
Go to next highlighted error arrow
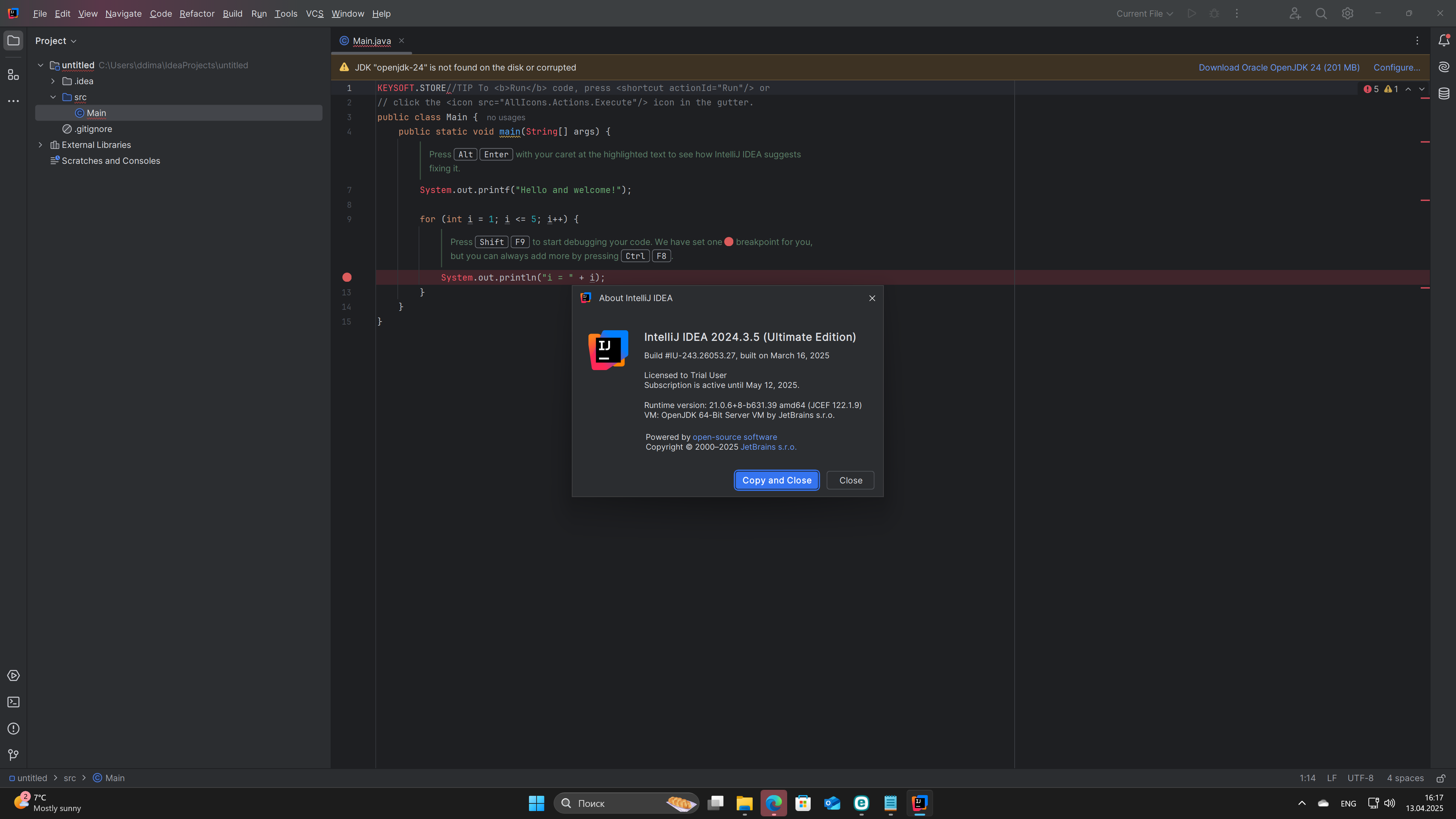[1422, 89]
